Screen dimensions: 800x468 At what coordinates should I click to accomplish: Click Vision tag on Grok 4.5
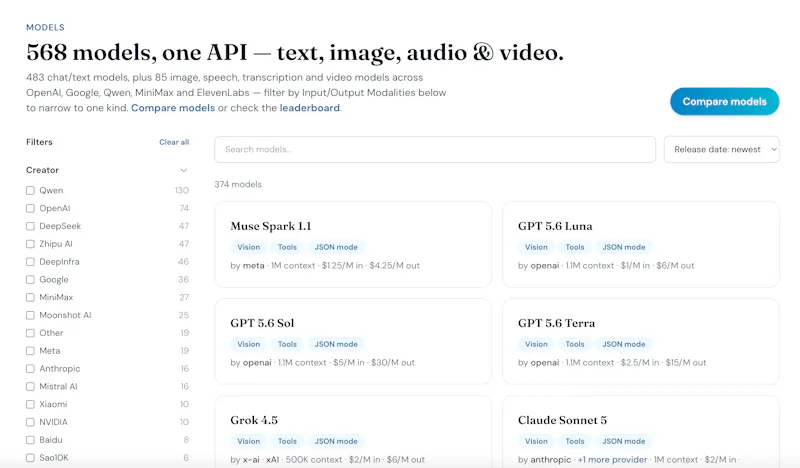tap(248, 441)
